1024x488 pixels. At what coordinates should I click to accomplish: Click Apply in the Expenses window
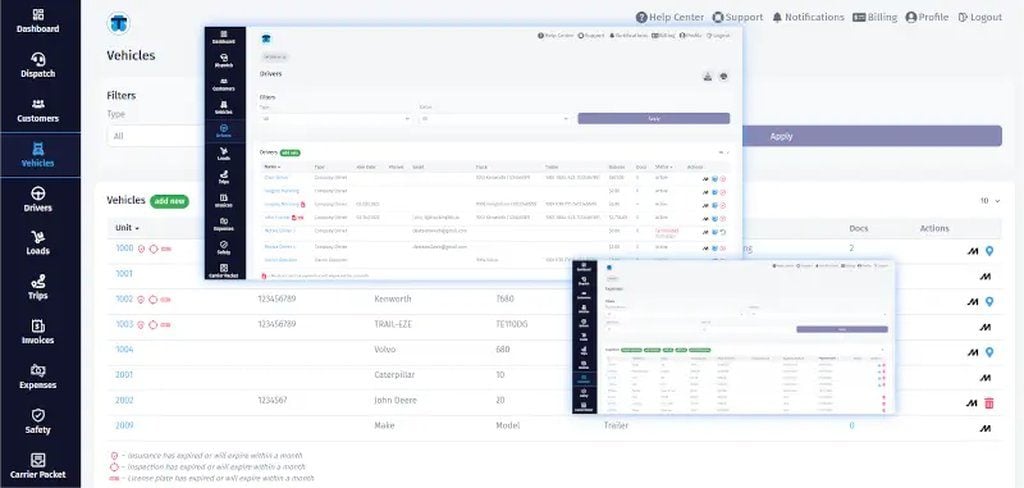click(x=842, y=329)
